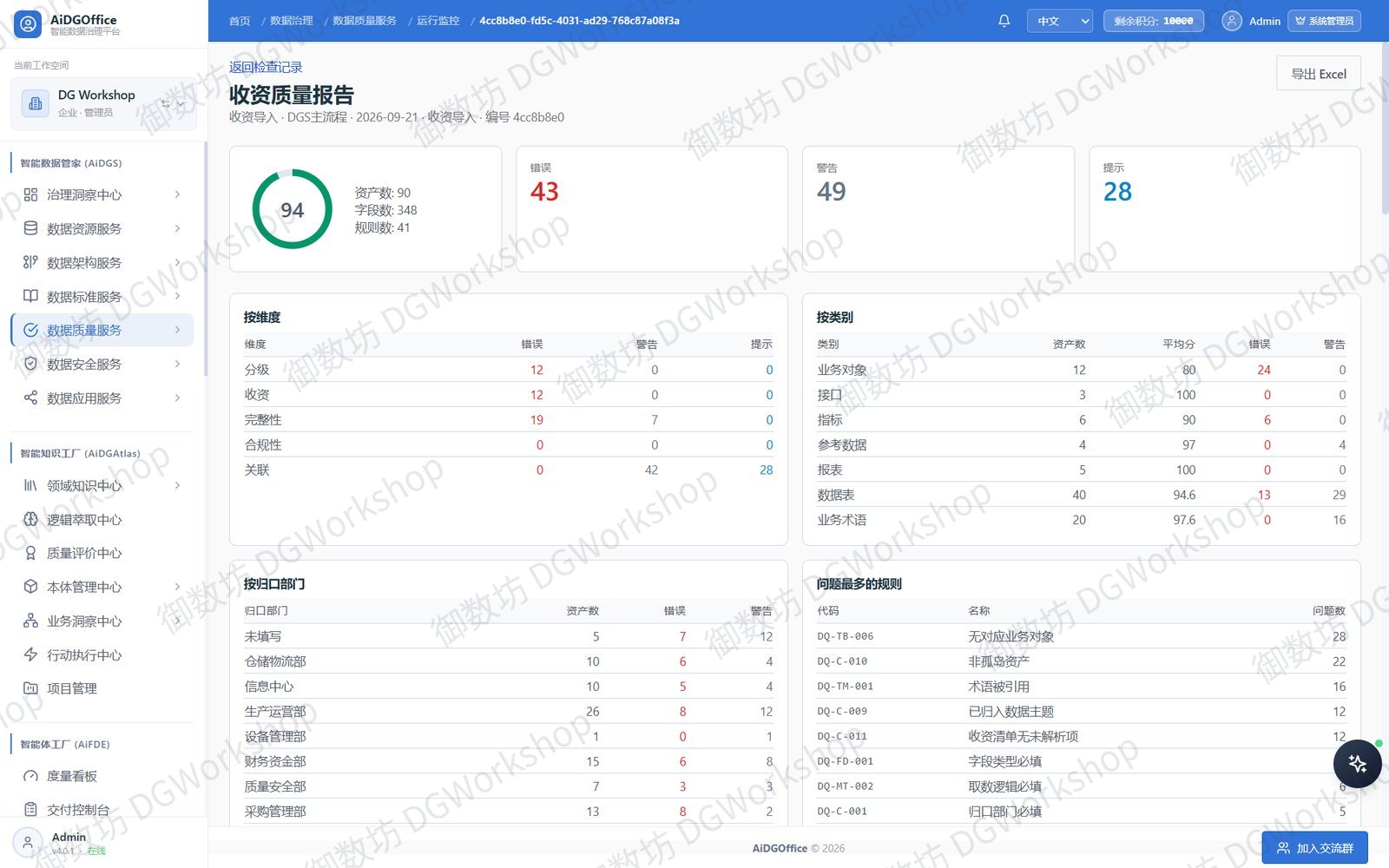
Task: Click the 系统管理员 role badge
Action: [1324, 21]
